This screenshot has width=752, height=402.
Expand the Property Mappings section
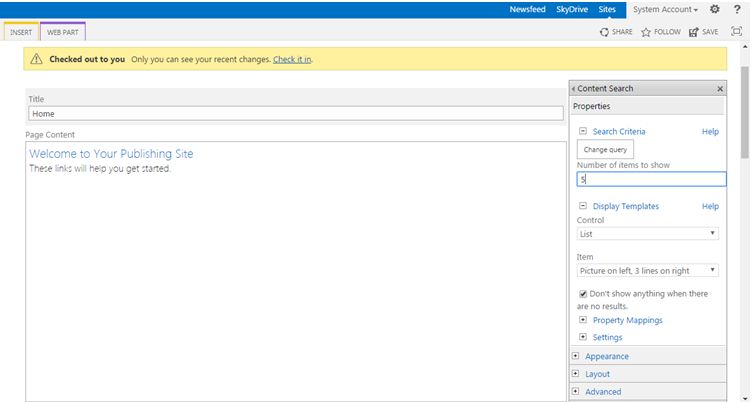[583, 319]
